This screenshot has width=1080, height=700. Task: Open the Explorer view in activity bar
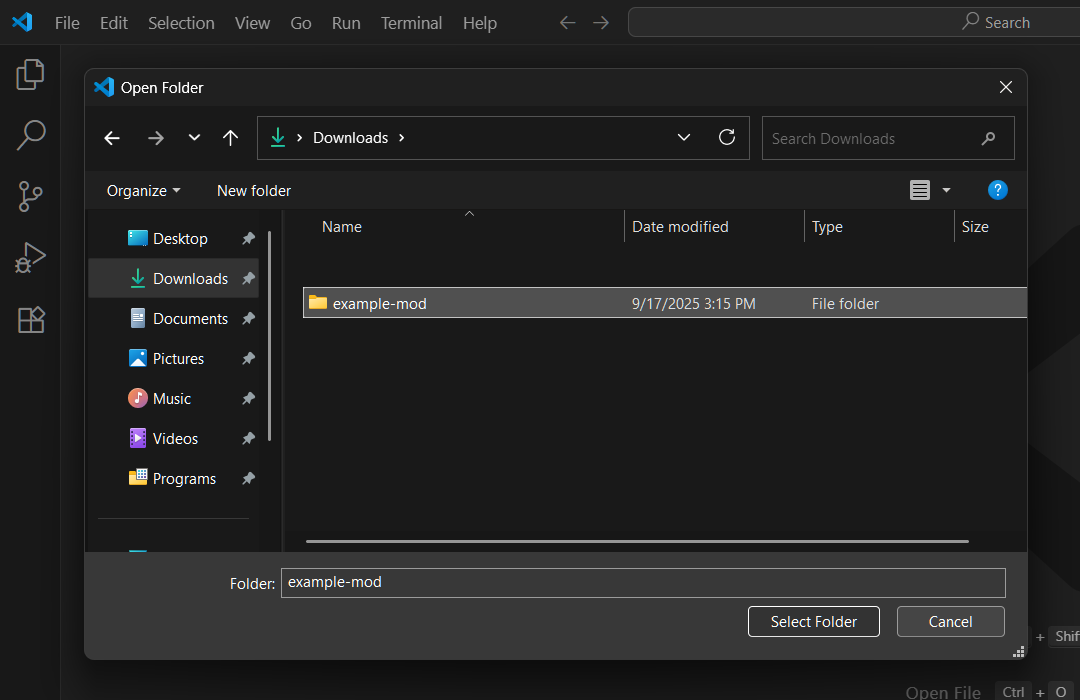pyautogui.click(x=31, y=74)
